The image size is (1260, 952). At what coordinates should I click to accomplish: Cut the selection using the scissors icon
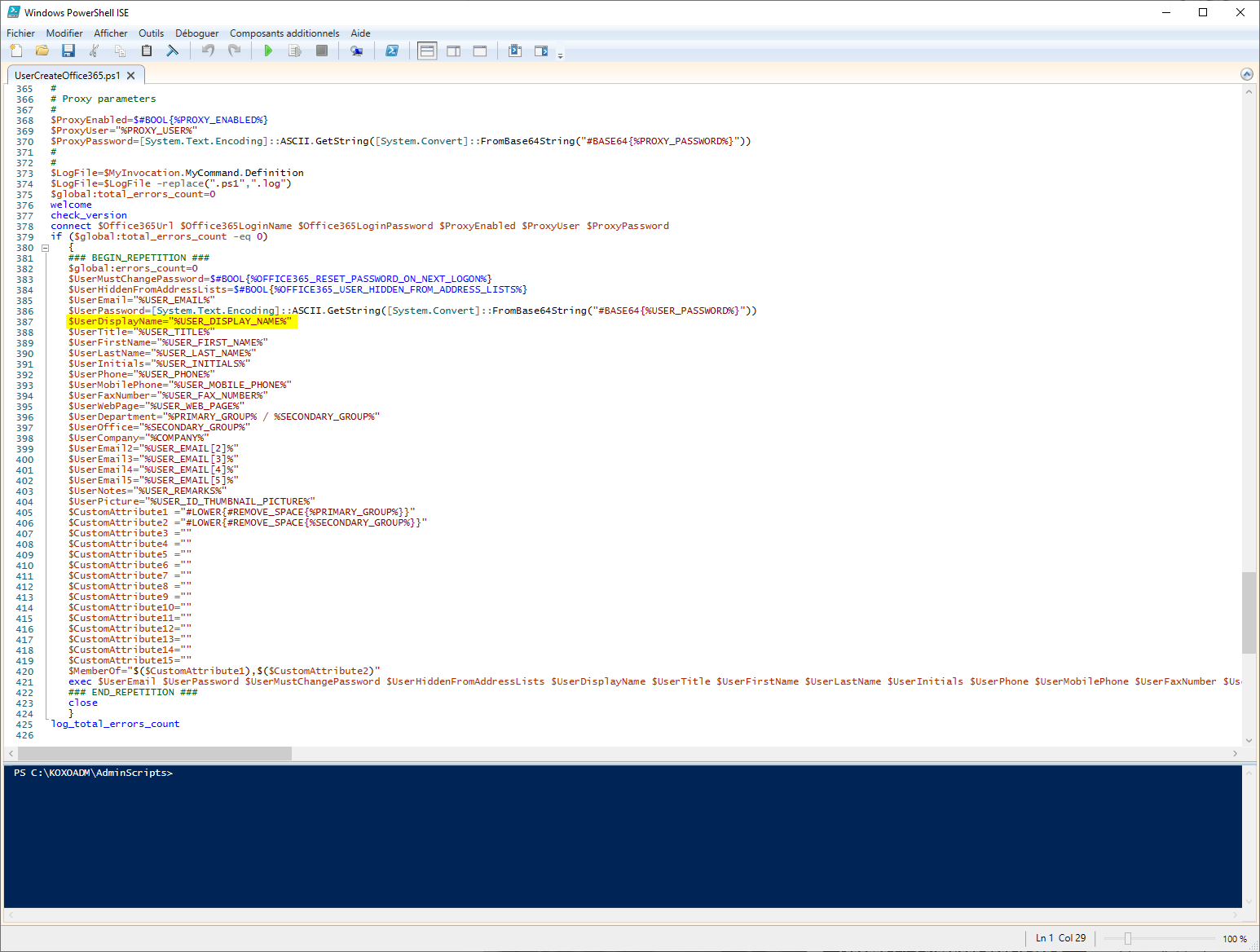95,51
